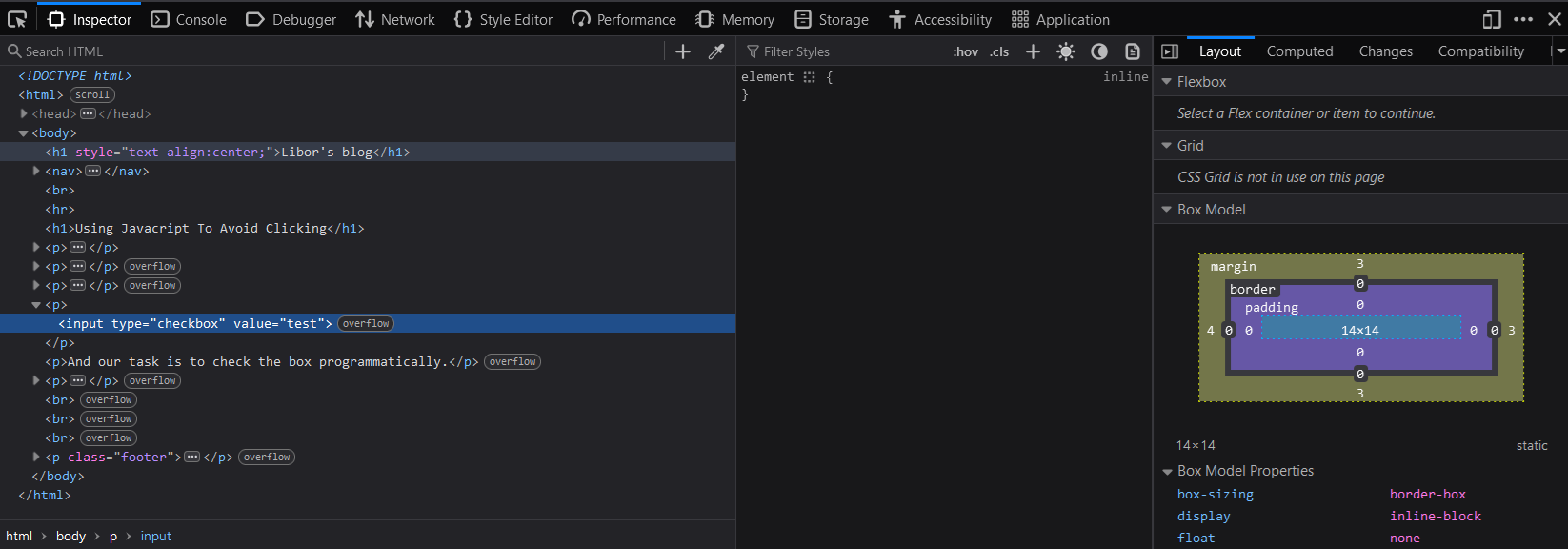This screenshot has height=549, width=1568.
Task: Select body in the breadcrumb trail
Action: 70,537
